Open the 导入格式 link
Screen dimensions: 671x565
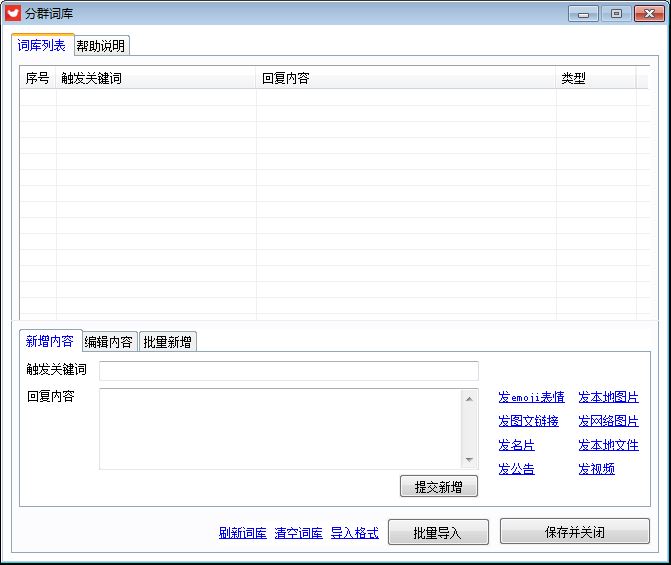355,533
